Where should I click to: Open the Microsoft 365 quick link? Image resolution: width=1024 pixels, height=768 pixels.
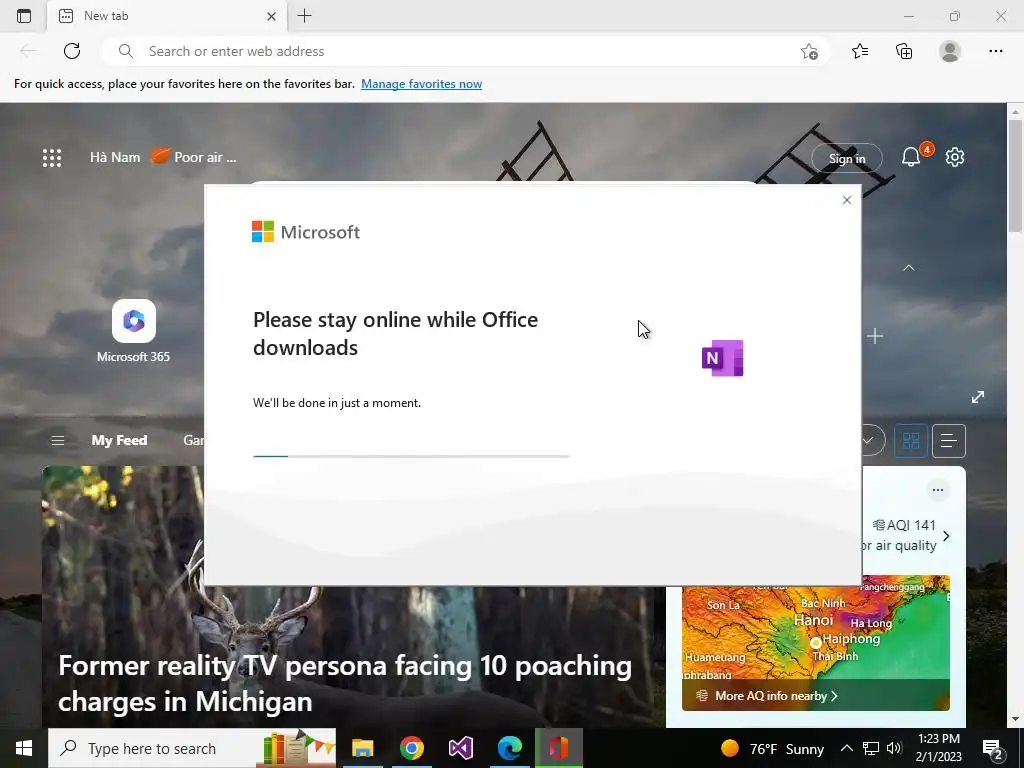[x=133, y=331]
